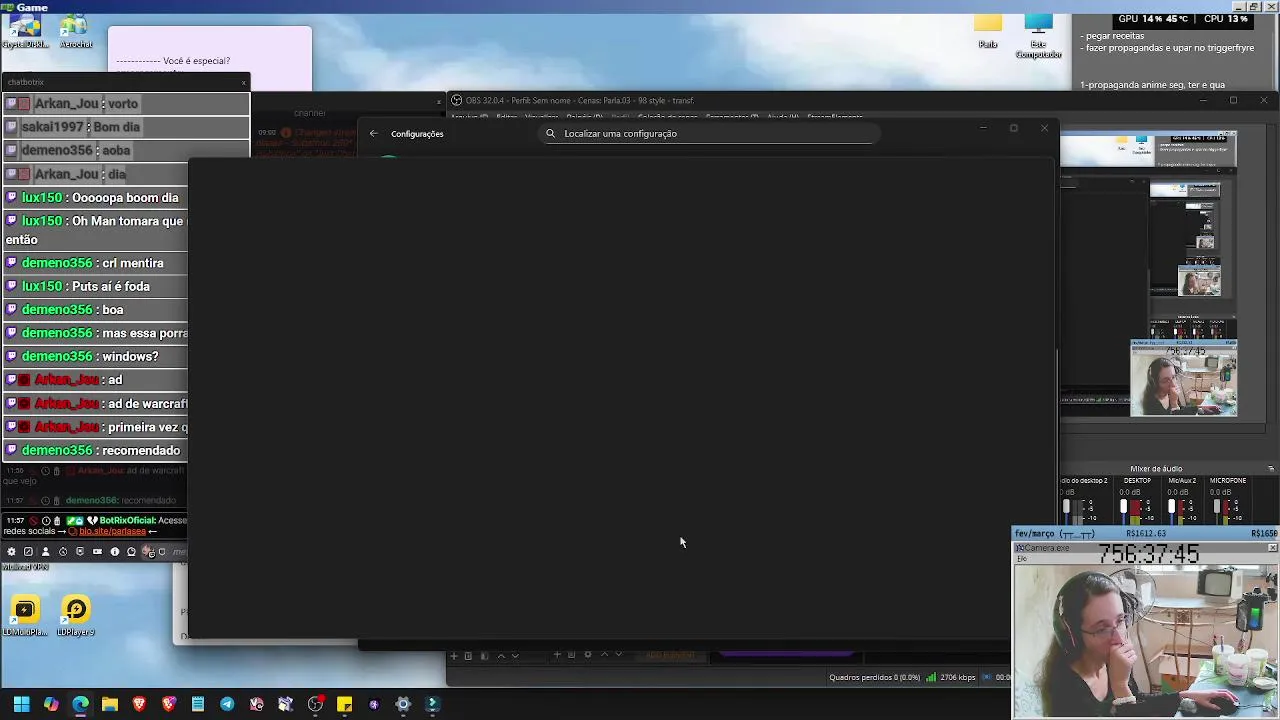1280x720 pixels.
Task: Click the GPU 14% 45°C overlay readout
Action: pyautogui.click(x=1152, y=19)
